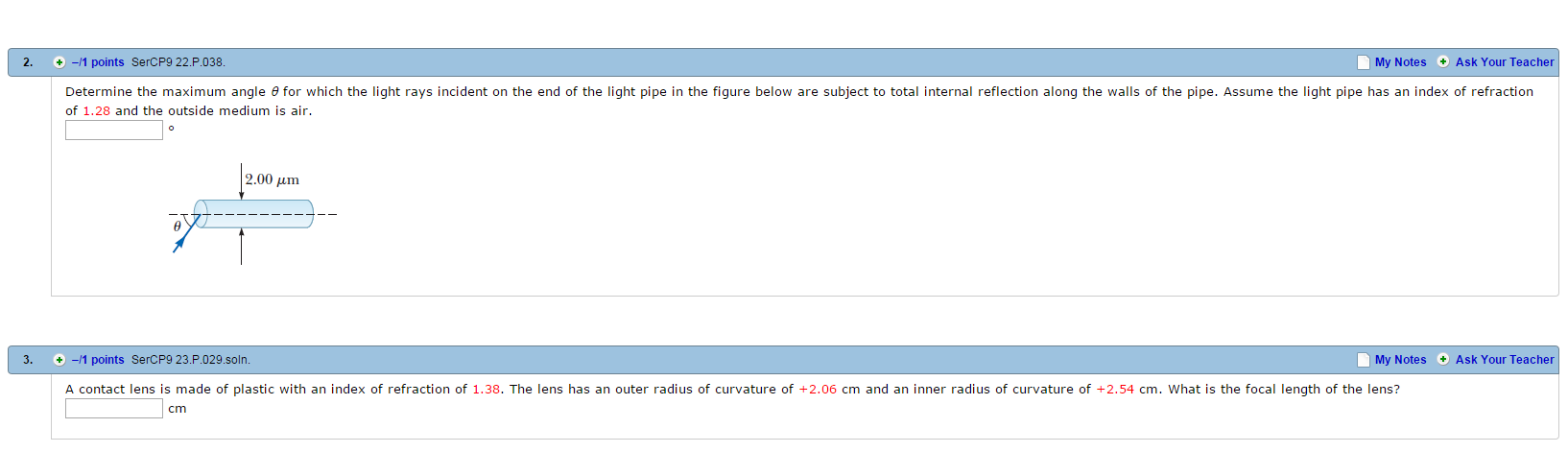1568x476 pixels.
Task: Select Ask Your Teacher link in question 2
Action: coord(1505,62)
